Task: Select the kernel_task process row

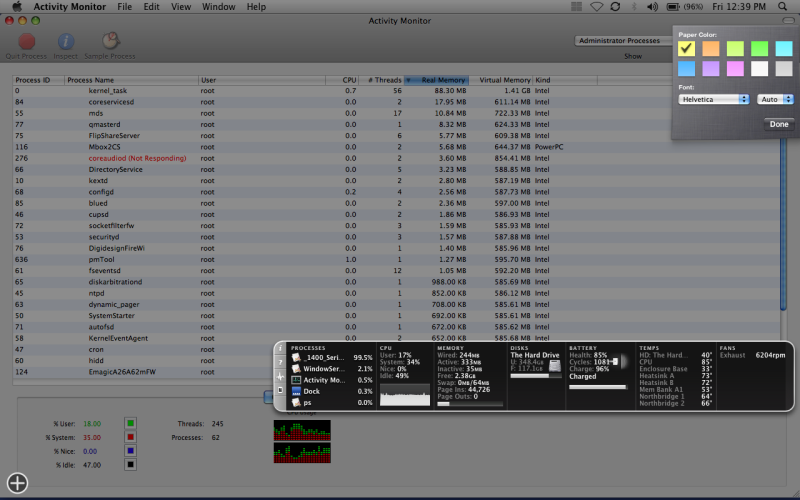Action: (396, 91)
